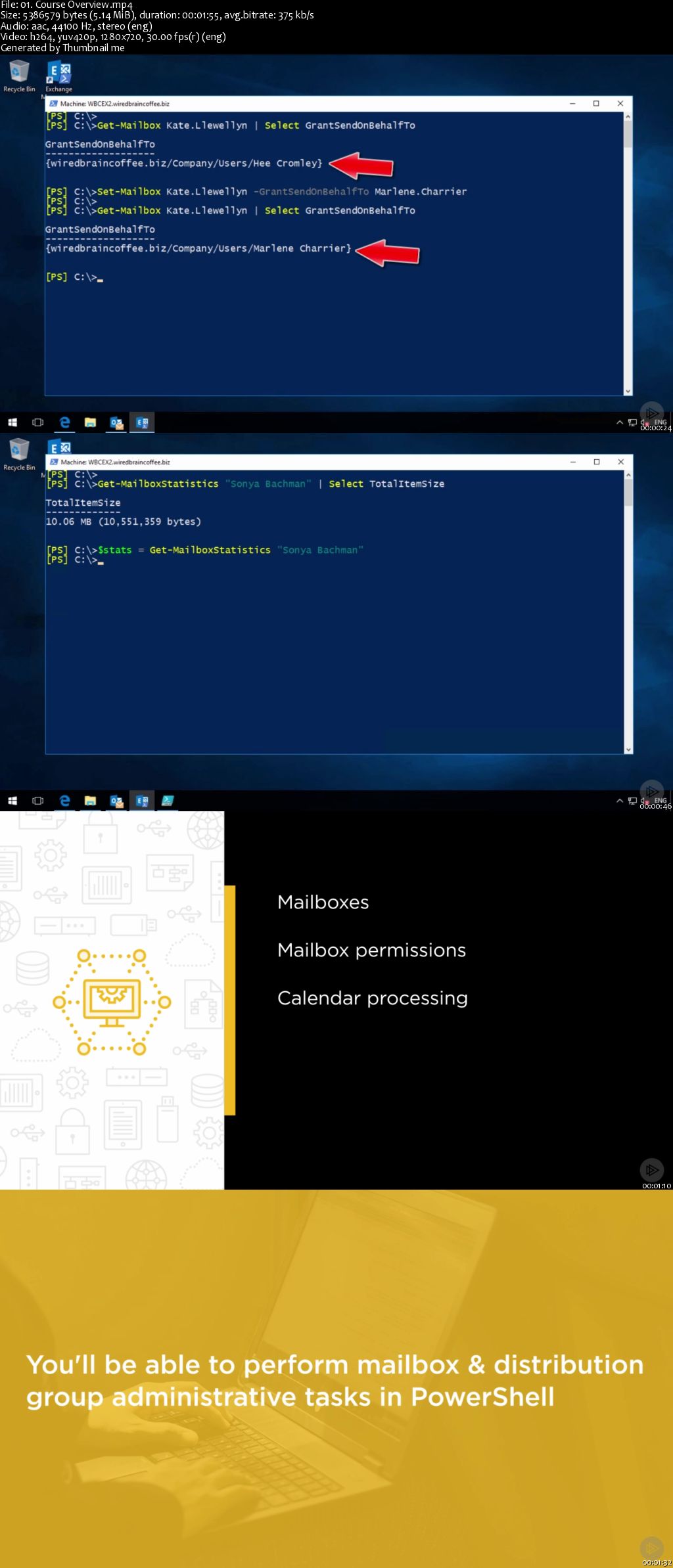Viewport: 673px width, 1568px height.
Task: Click the "perform mailbox & distribution" headline text
Action: click(444, 1364)
